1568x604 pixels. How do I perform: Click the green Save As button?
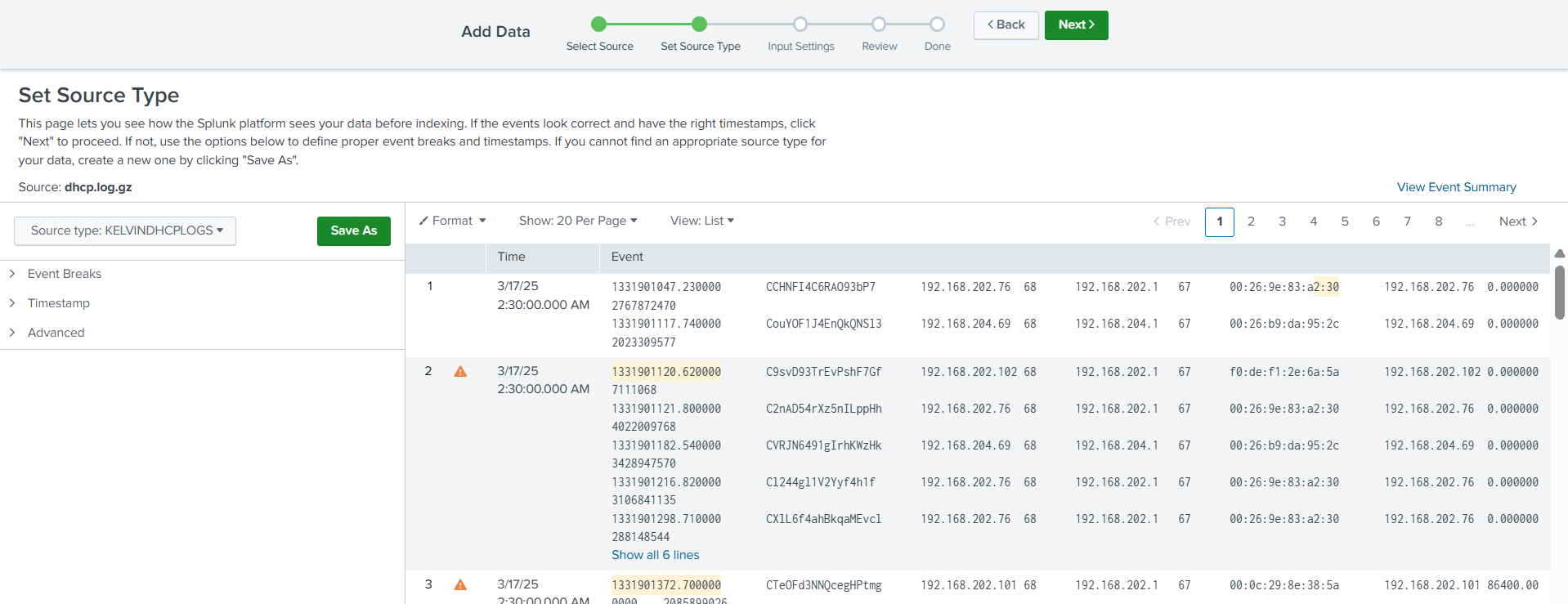[x=354, y=230]
